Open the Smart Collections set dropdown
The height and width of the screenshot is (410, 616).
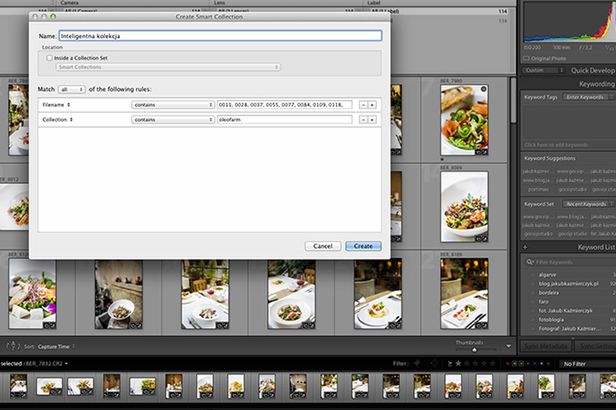point(168,67)
